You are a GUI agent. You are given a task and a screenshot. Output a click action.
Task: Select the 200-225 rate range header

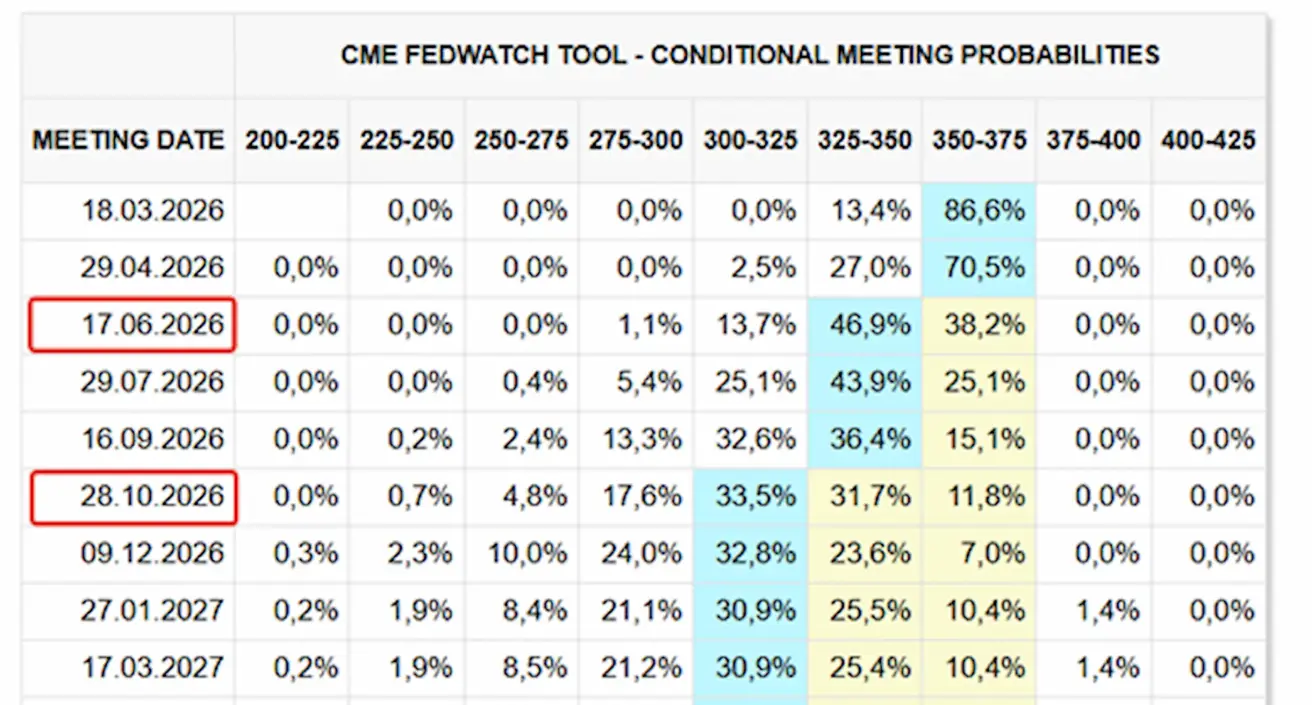click(293, 140)
